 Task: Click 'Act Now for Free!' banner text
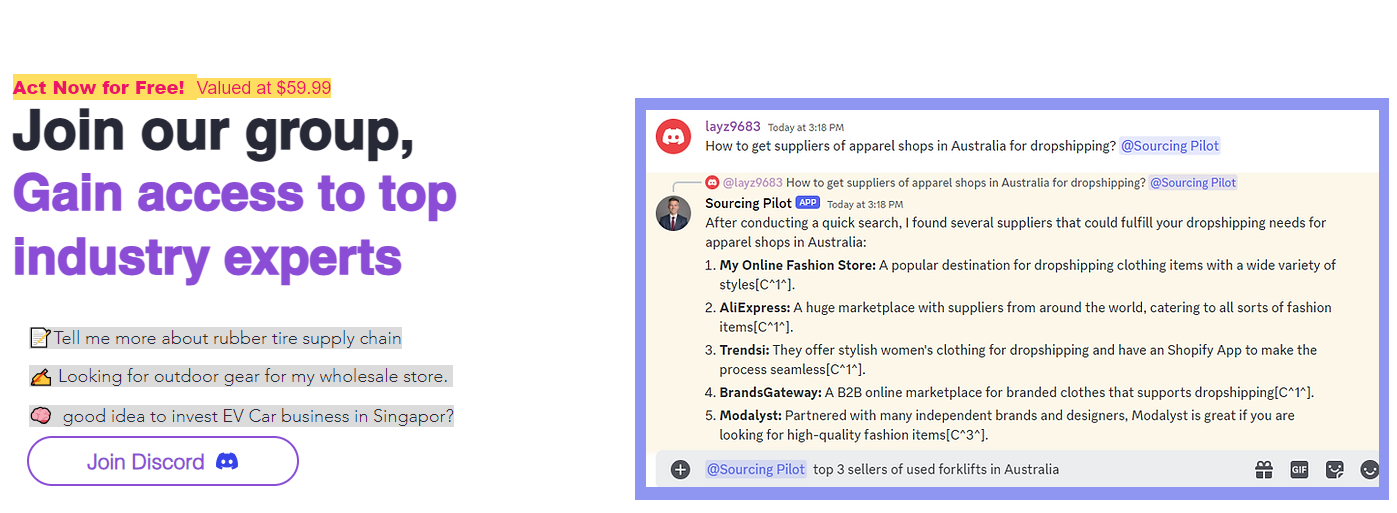click(99, 88)
